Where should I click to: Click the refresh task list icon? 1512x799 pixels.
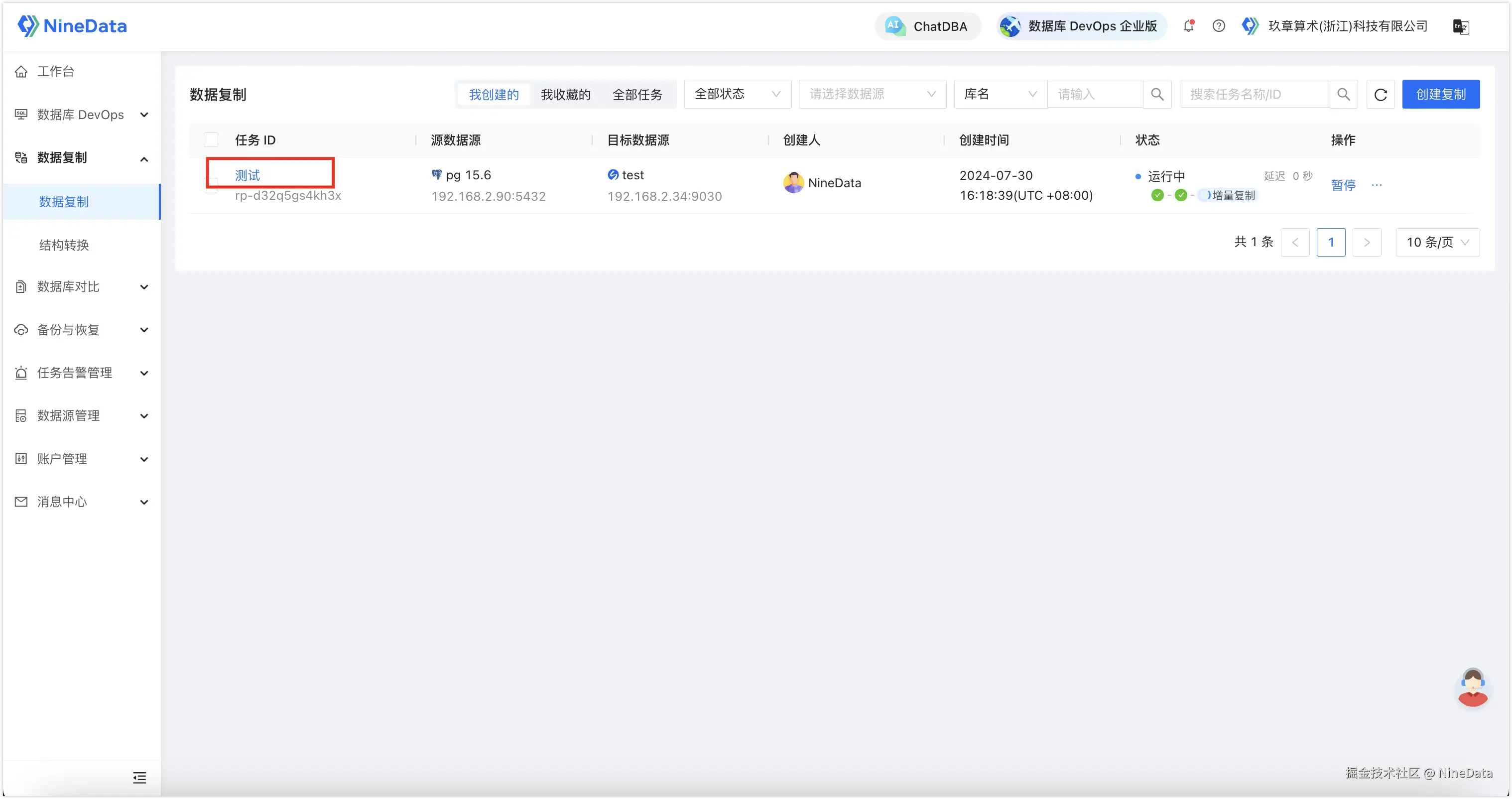pyautogui.click(x=1381, y=95)
